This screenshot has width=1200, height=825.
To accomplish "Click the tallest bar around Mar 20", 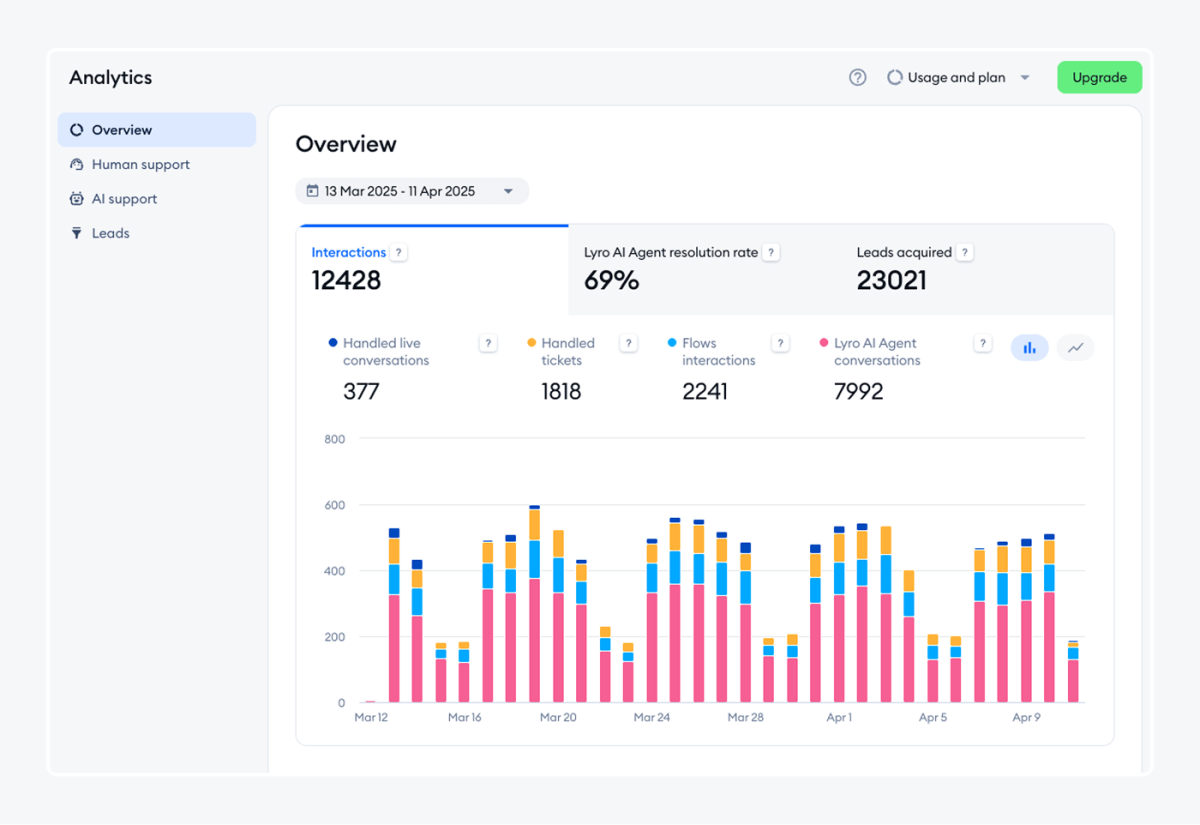I will (x=531, y=600).
